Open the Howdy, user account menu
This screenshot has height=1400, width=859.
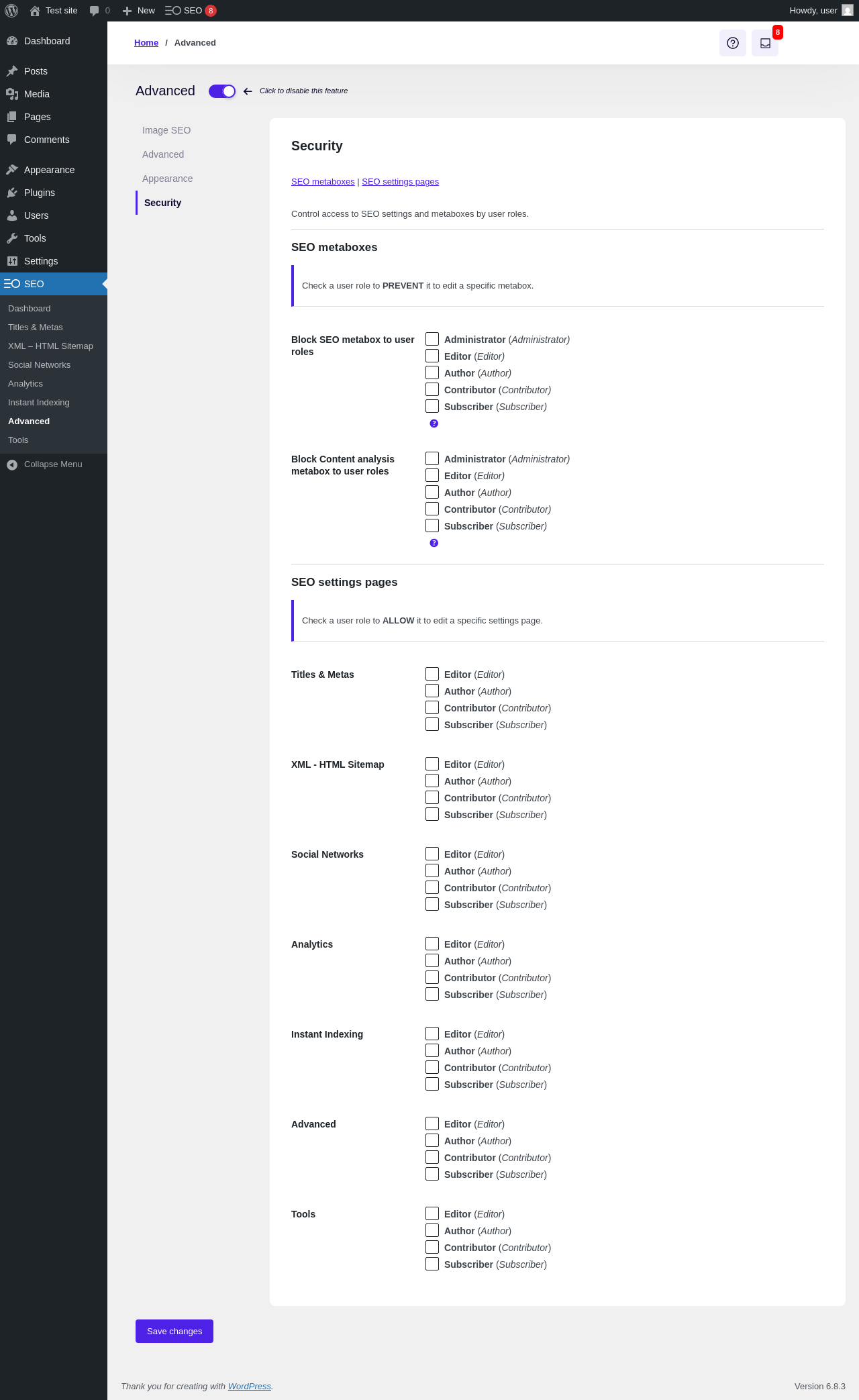pyautogui.click(x=821, y=11)
